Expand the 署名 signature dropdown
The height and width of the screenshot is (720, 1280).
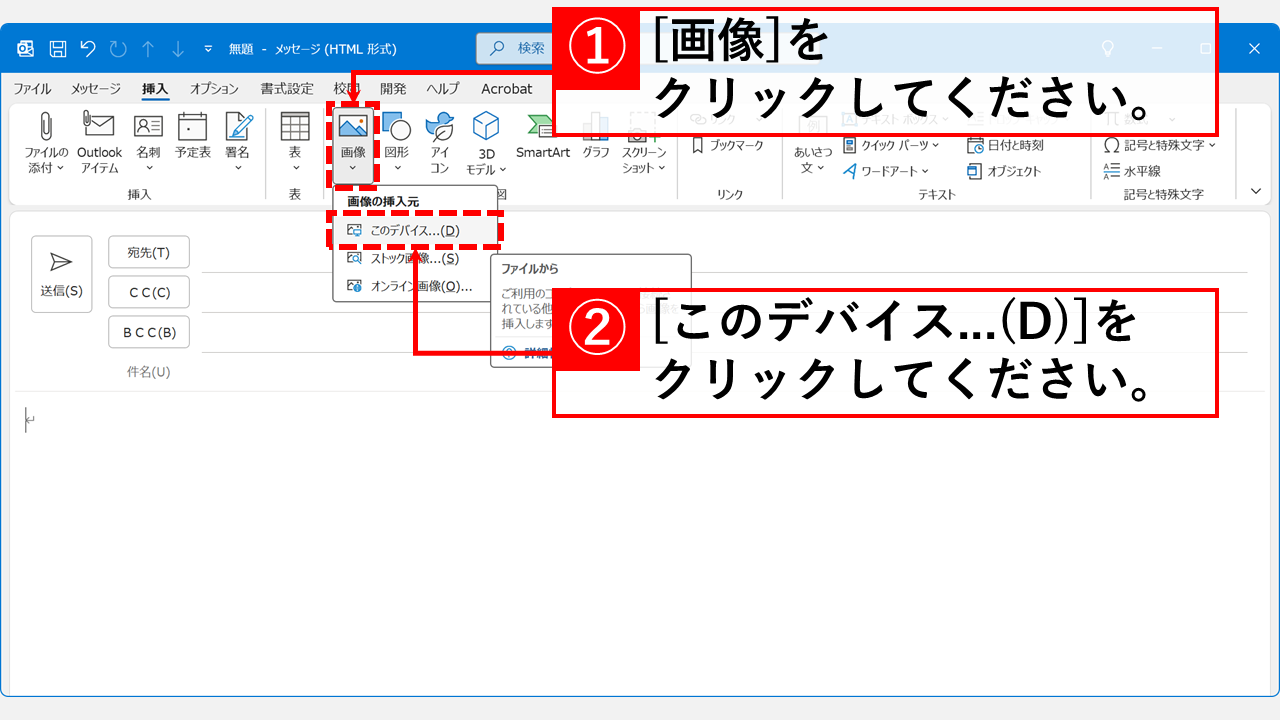tap(238, 167)
